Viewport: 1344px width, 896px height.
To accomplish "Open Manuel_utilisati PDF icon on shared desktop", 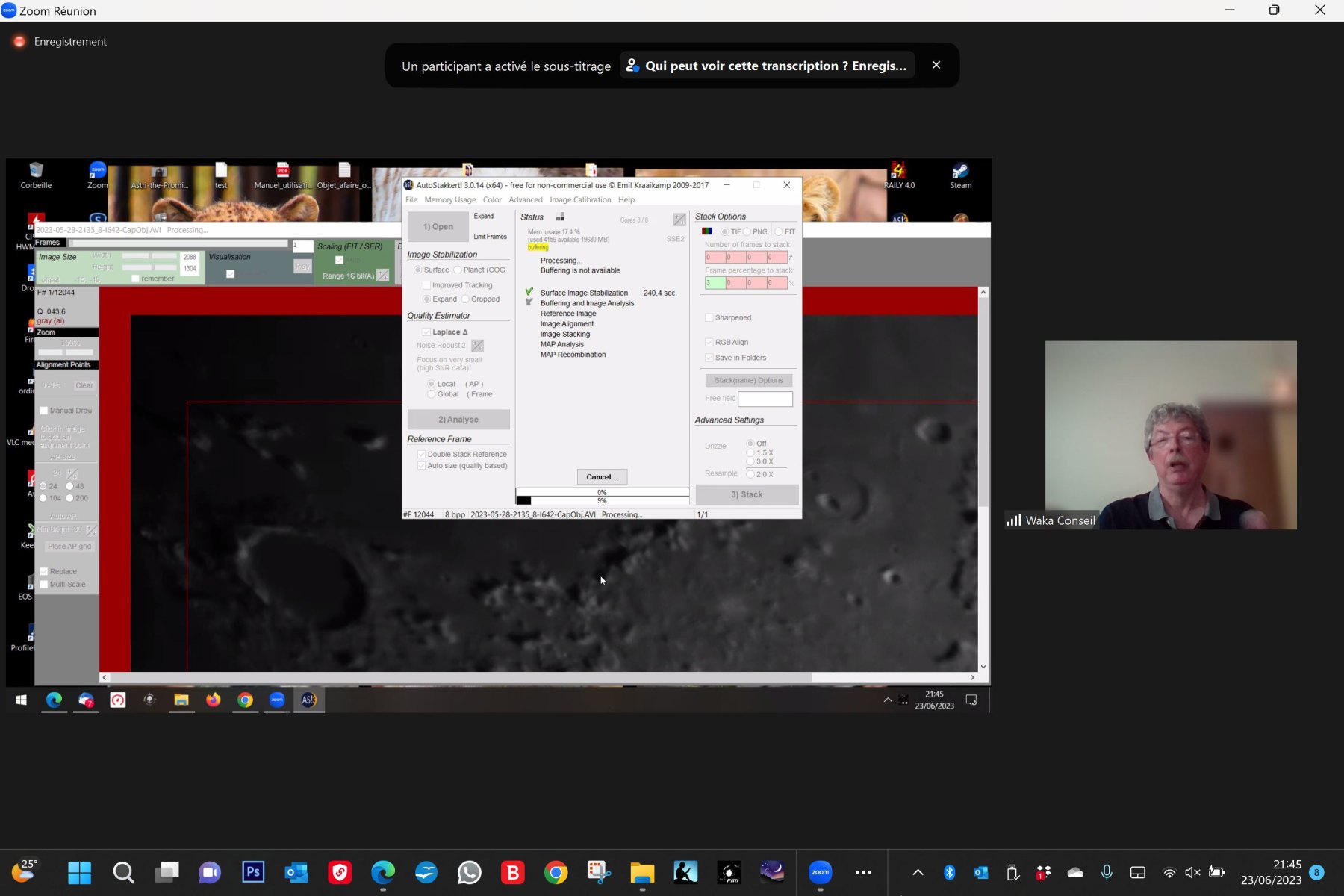I will point(282,176).
